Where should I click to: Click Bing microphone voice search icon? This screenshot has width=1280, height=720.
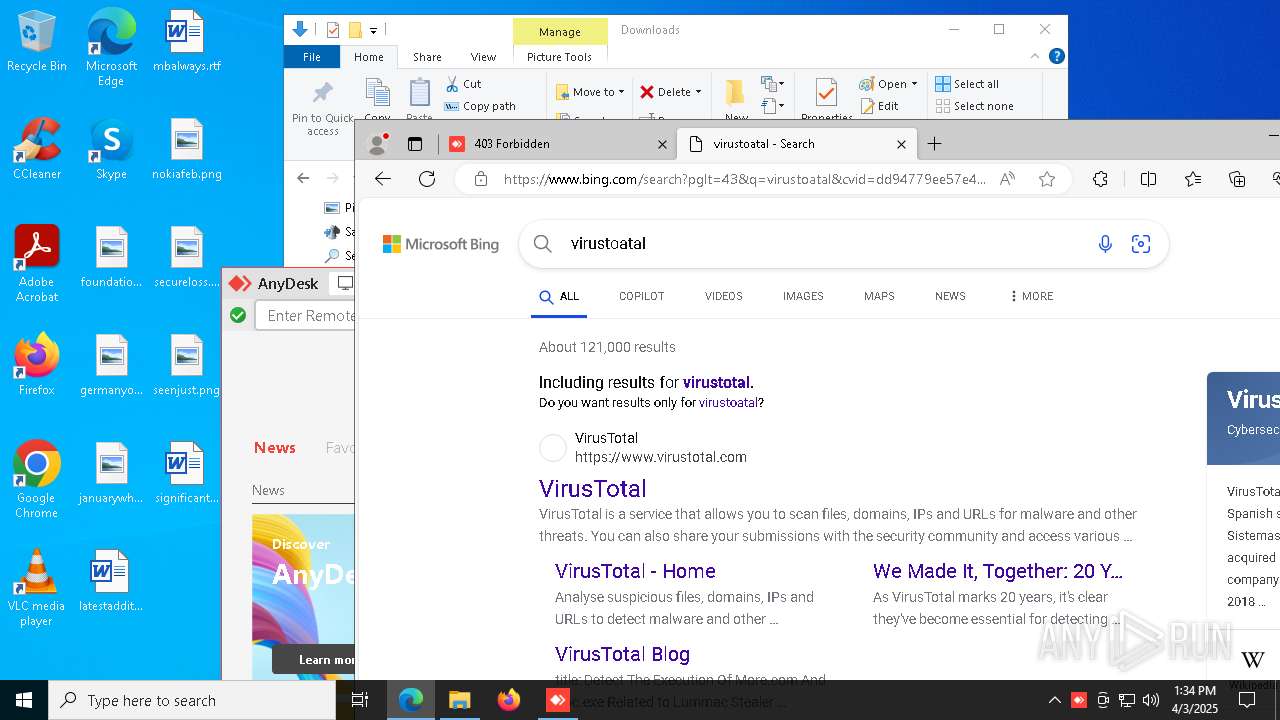coord(1105,244)
